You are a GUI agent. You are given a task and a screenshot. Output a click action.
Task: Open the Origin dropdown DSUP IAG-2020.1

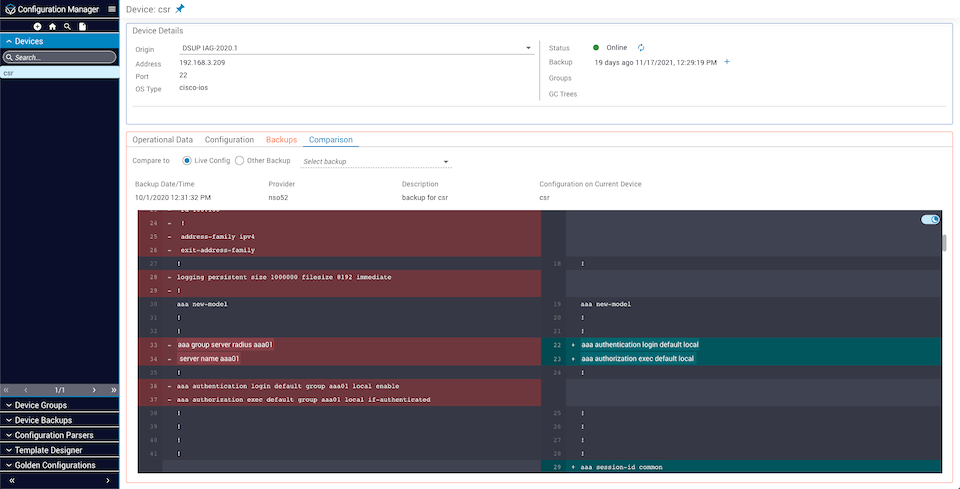point(355,47)
